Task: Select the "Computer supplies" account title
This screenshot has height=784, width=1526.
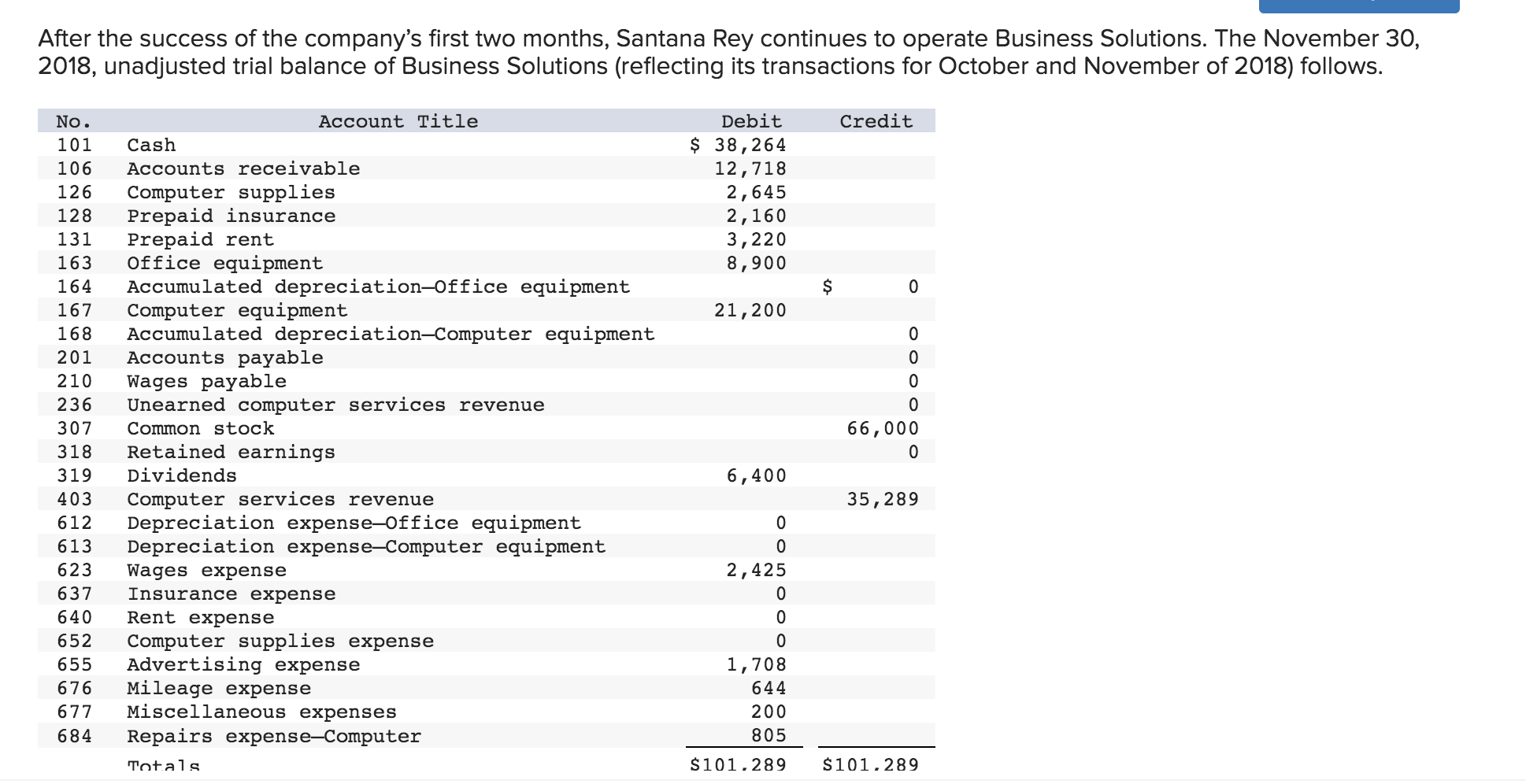Action: (231, 192)
